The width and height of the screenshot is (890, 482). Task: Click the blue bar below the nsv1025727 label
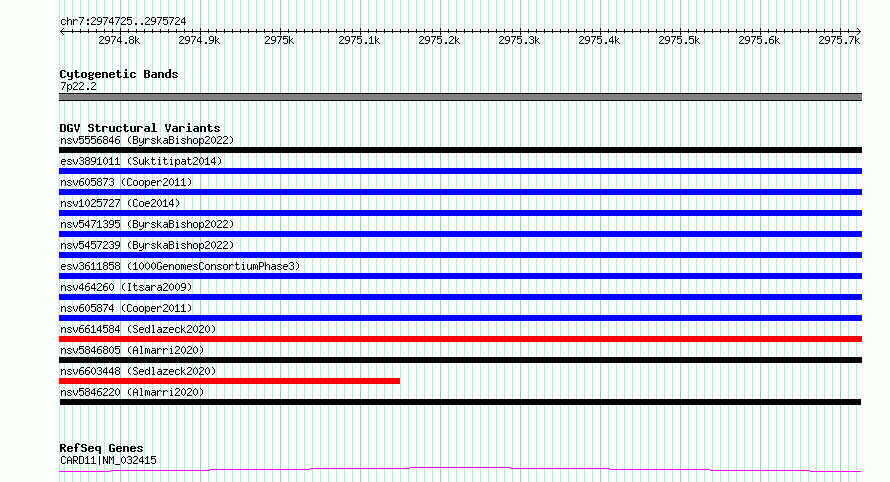click(460, 213)
